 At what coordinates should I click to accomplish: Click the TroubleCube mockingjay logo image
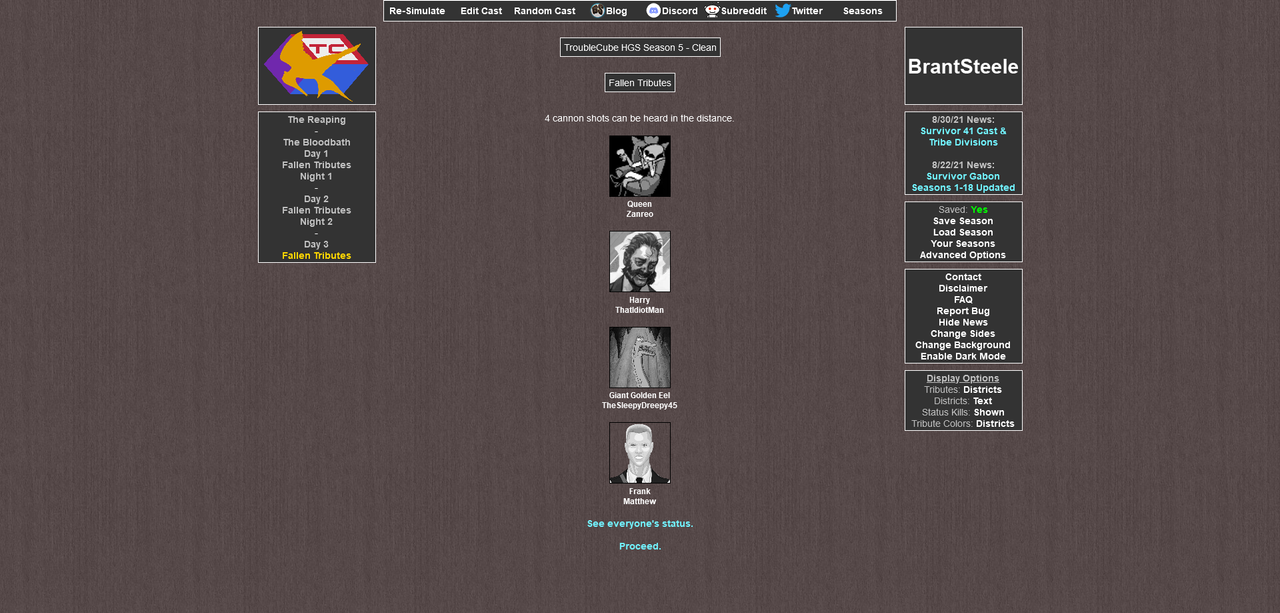pos(317,66)
